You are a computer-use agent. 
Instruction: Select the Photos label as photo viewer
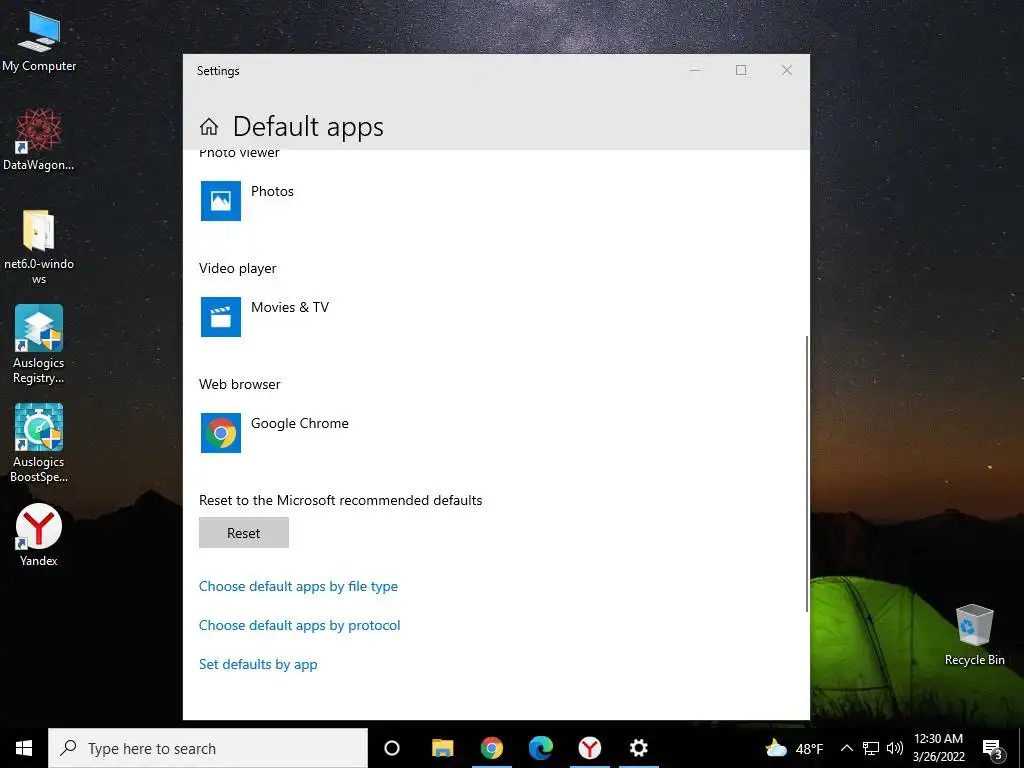pos(272,191)
